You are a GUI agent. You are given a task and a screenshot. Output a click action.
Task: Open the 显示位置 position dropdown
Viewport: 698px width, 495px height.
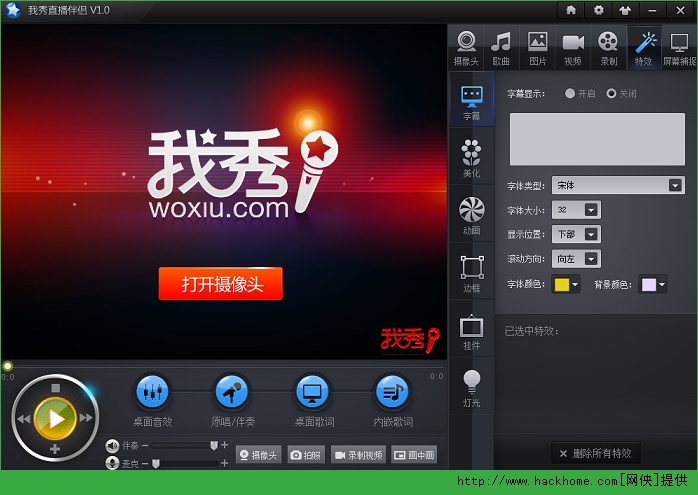591,234
